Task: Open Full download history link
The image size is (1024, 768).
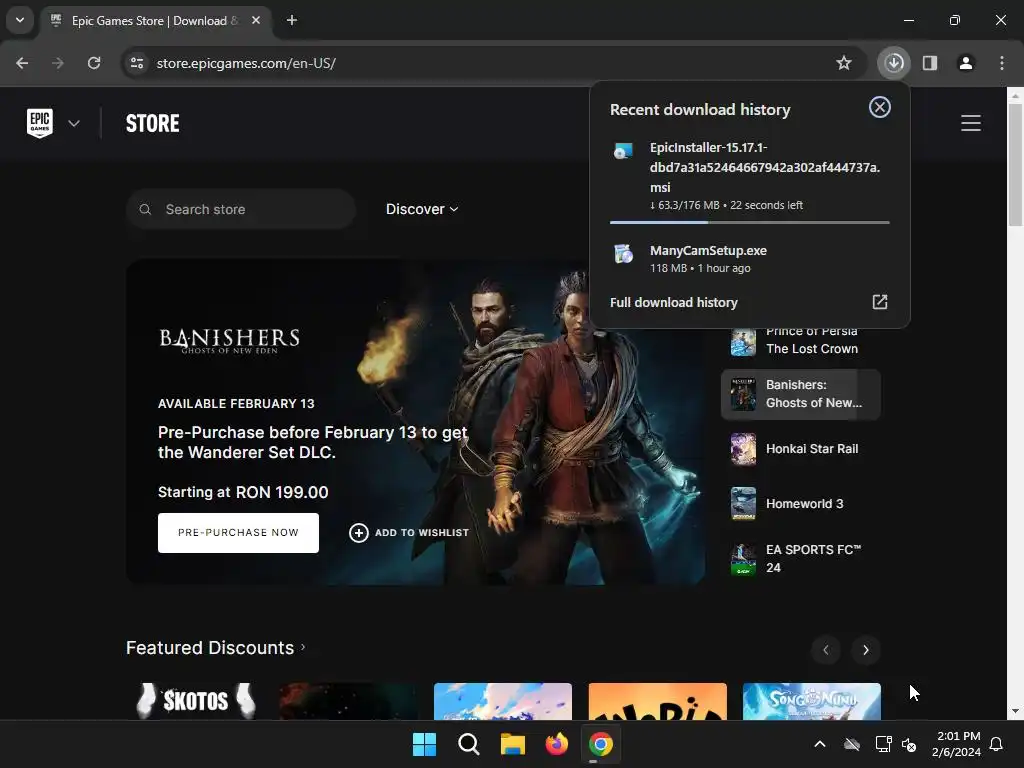Action: (673, 302)
